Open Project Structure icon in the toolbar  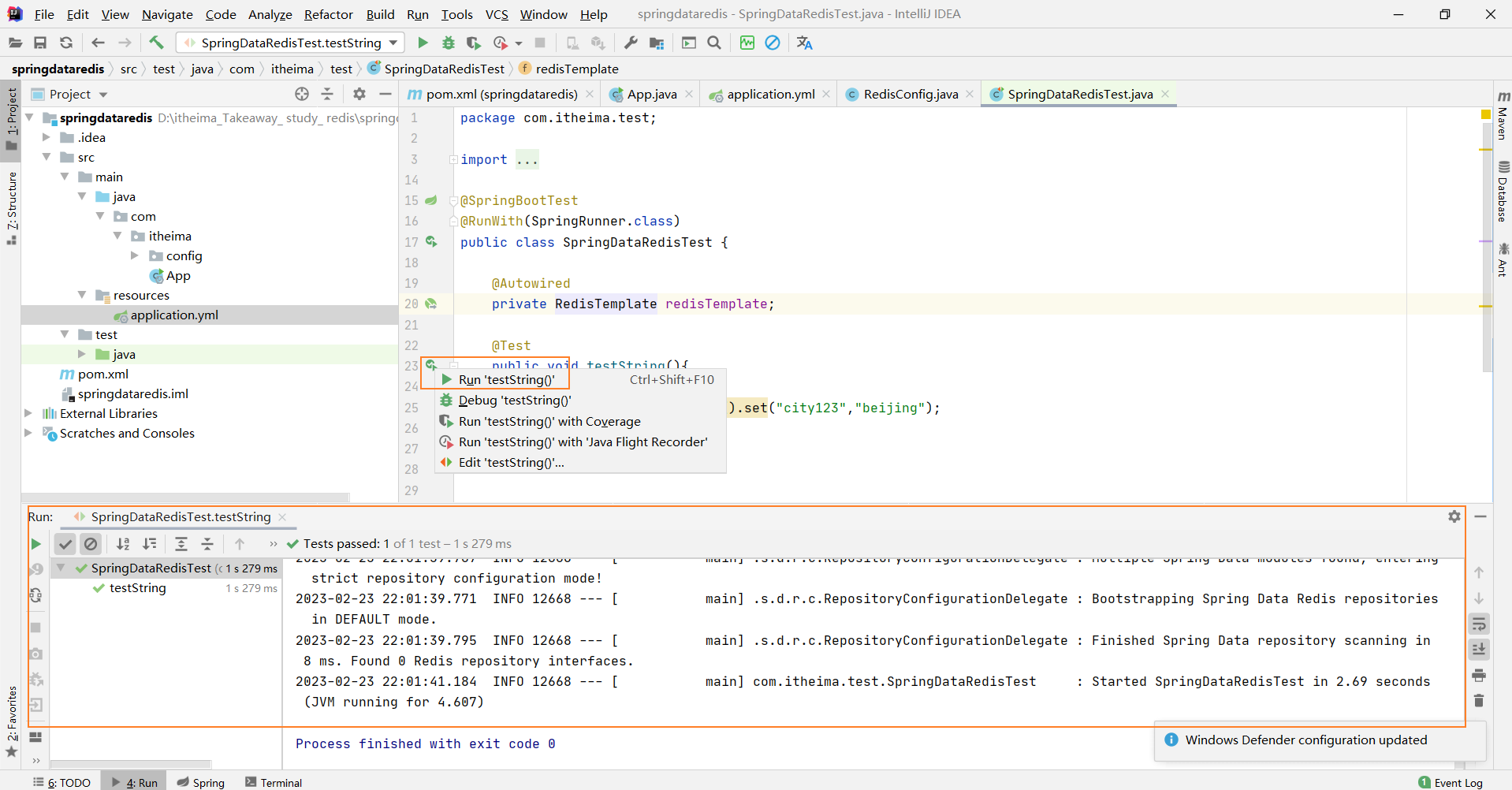[x=656, y=43]
